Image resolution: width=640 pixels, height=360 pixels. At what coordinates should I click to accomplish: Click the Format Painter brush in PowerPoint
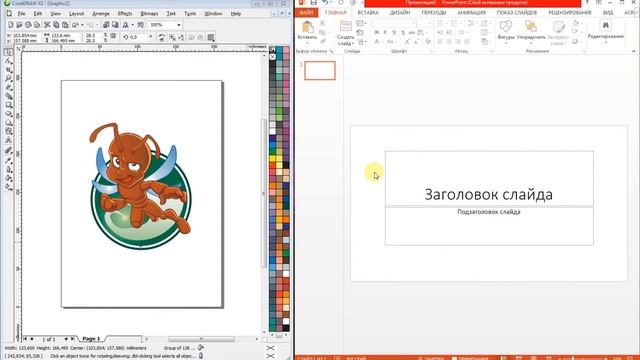[x=323, y=42]
